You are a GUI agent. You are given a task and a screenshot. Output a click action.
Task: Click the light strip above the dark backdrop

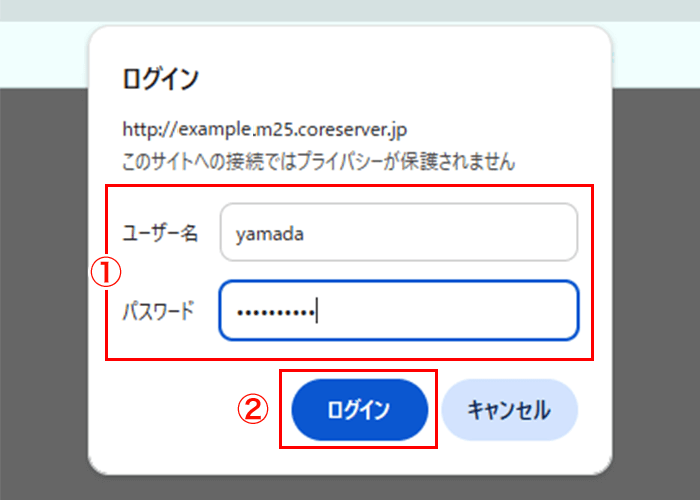[x=45, y=55]
